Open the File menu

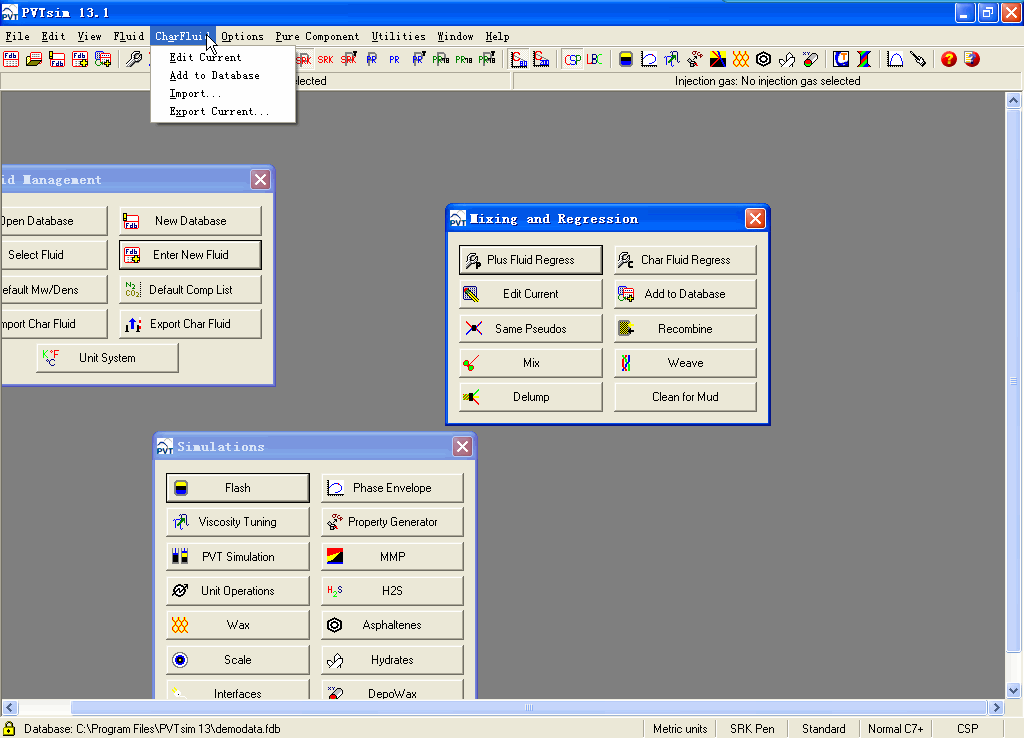pos(18,37)
